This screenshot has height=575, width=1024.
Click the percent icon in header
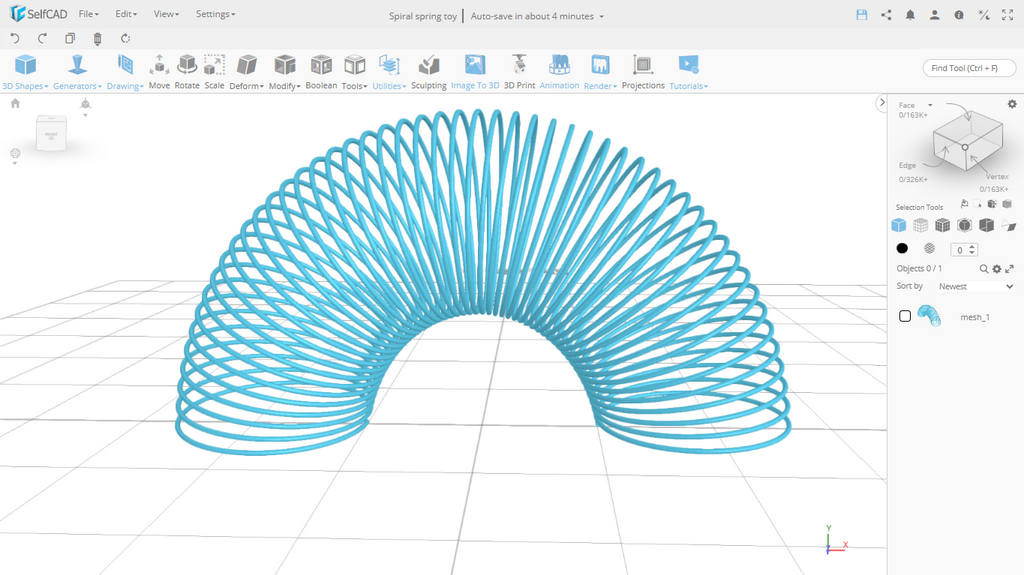tap(984, 15)
